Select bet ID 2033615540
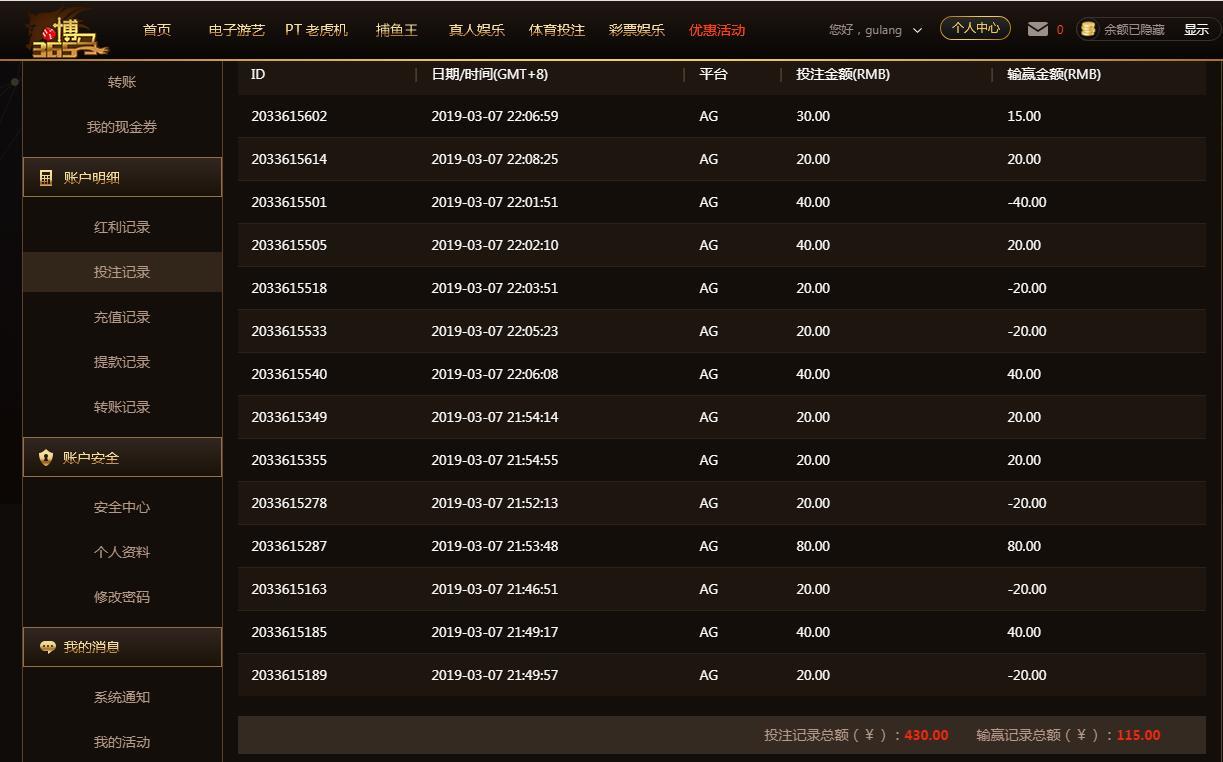 (x=289, y=374)
